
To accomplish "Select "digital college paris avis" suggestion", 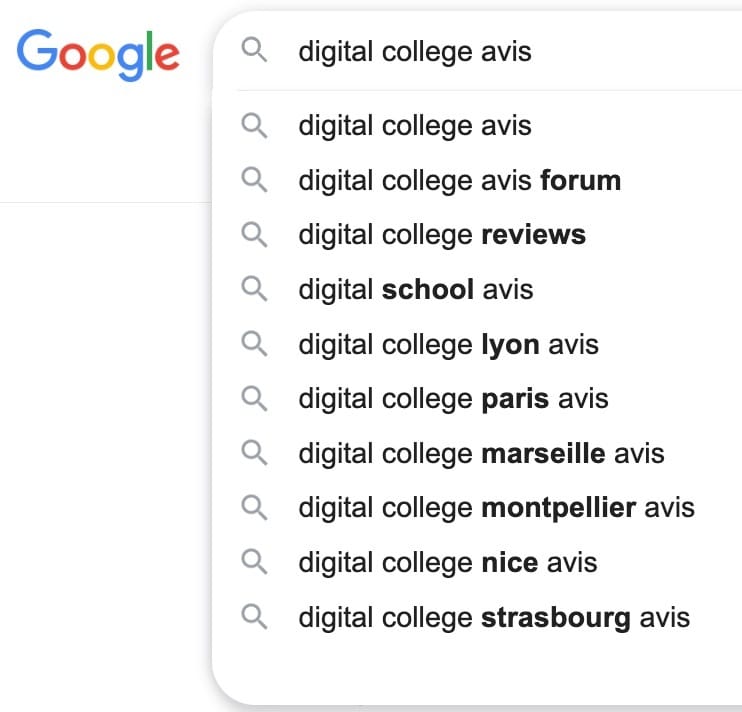I will click(x=453, y=399).
